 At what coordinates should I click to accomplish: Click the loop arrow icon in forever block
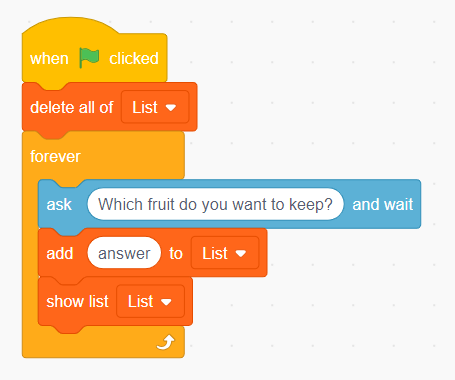click(166, 342)
